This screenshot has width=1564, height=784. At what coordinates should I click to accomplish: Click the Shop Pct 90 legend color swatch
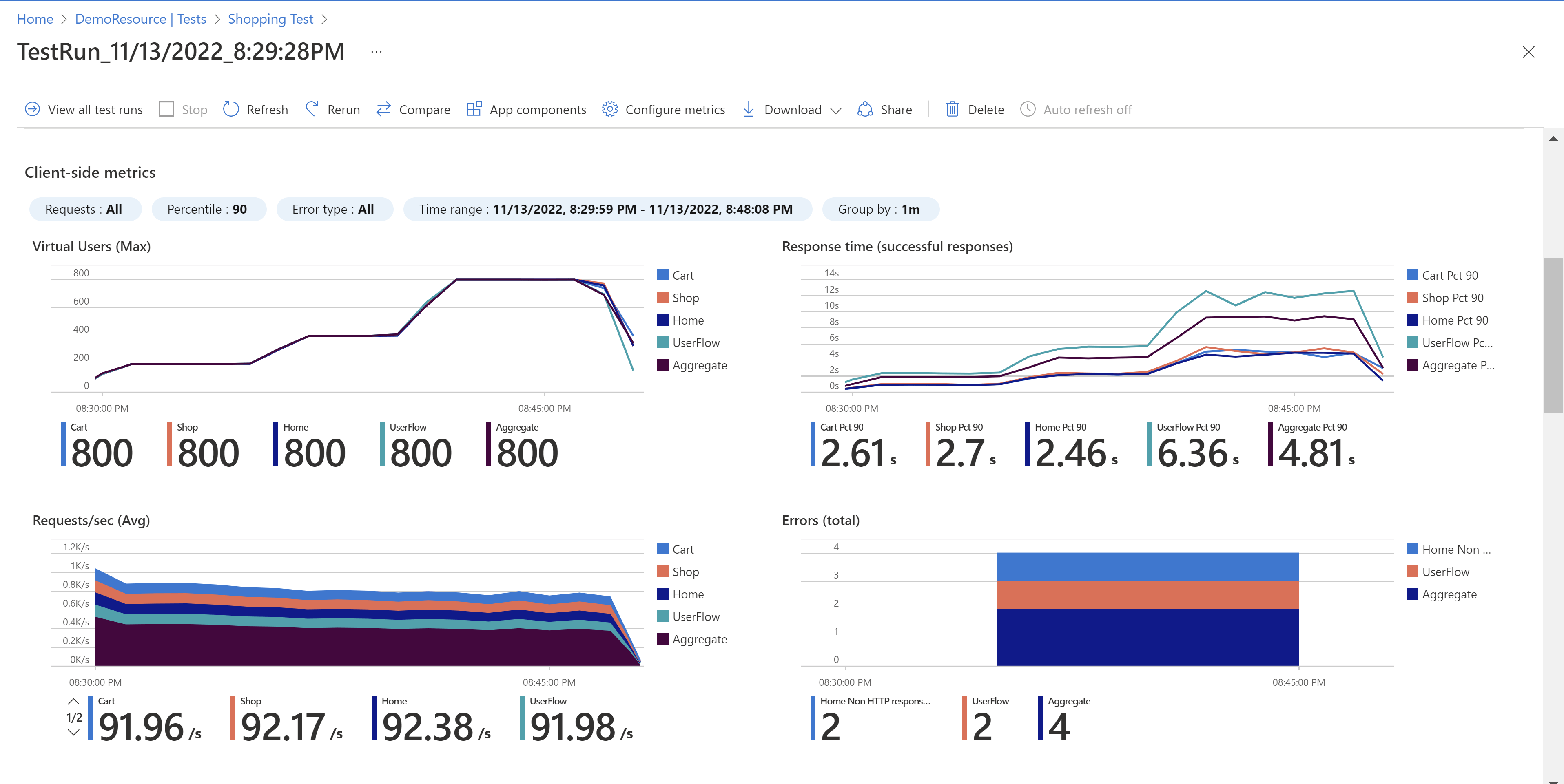click(x=1412, y=297)
